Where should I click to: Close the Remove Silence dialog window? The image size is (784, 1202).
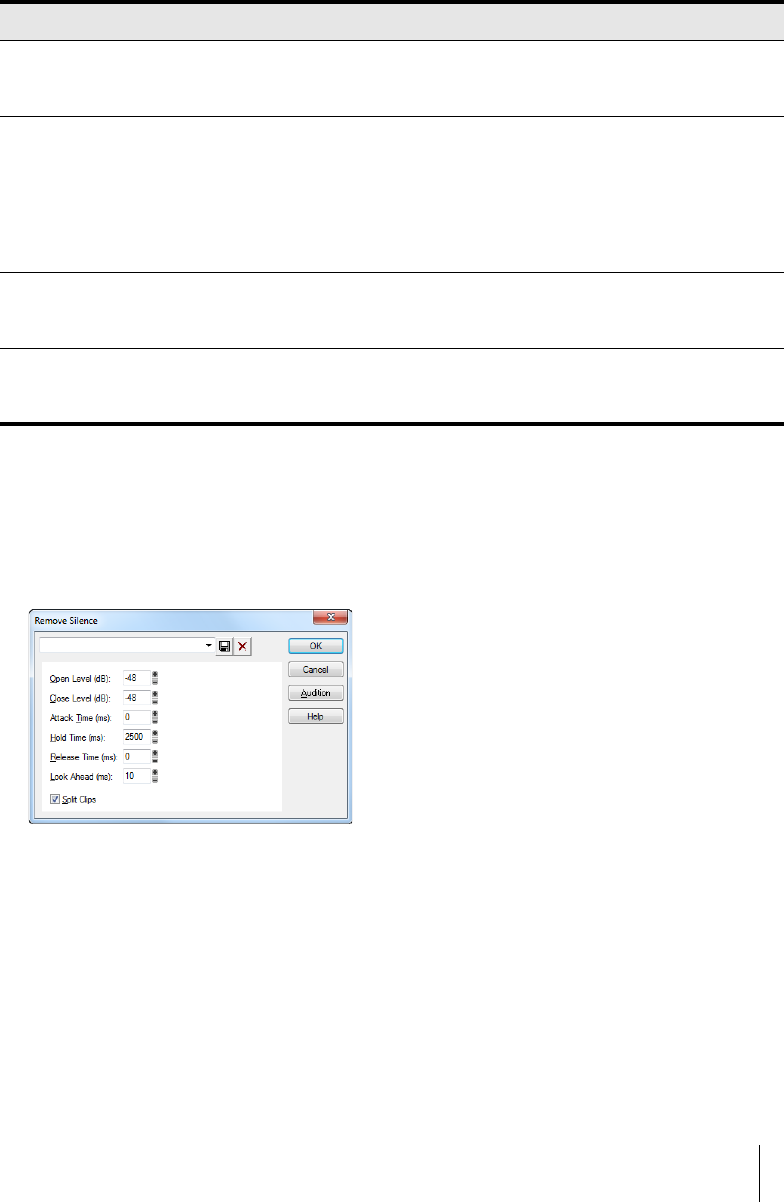[331, 619]
